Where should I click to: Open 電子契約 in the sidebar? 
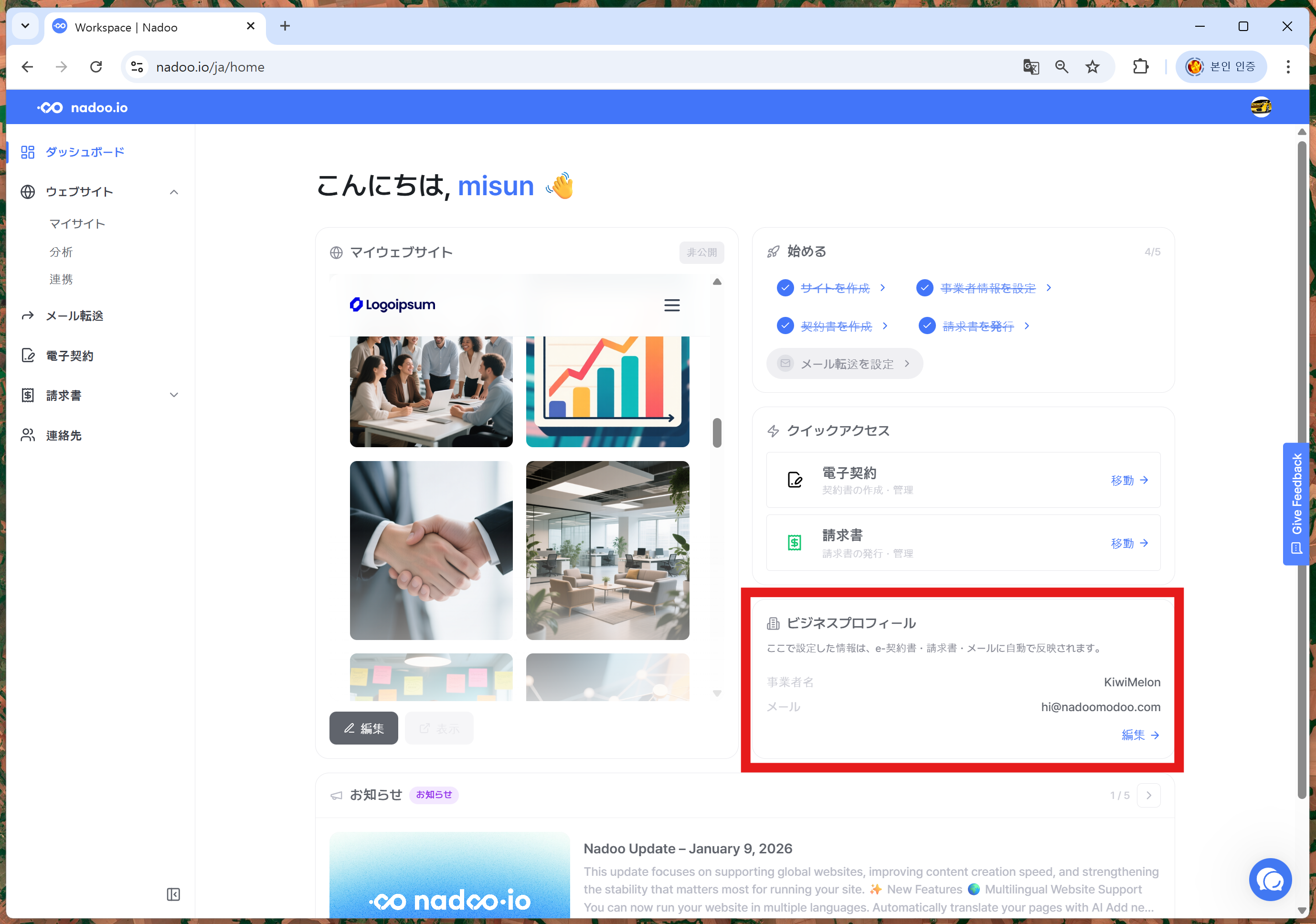point(69,356)
